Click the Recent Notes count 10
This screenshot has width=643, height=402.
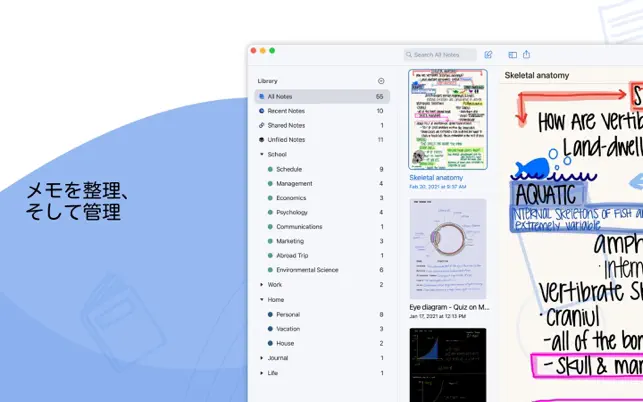380,111
